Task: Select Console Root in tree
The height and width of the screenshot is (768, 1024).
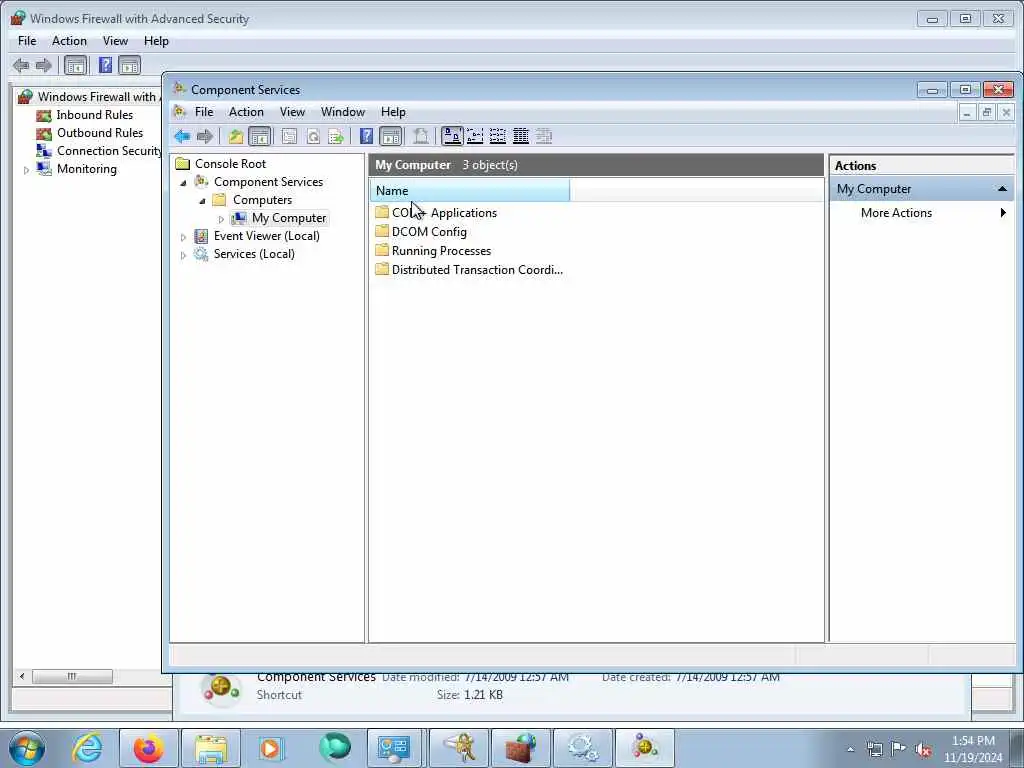Action: coord(231,163)
